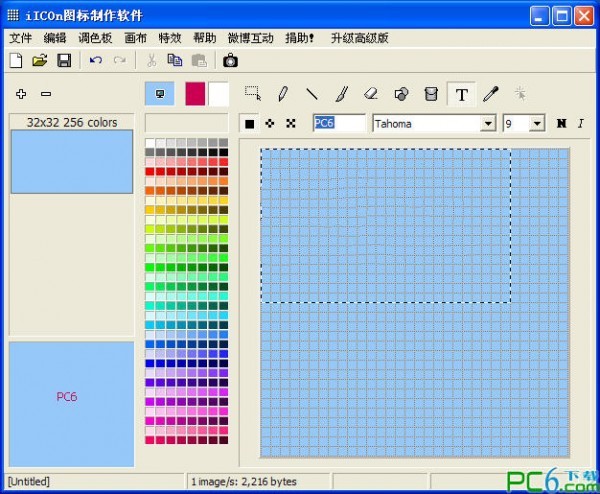The image size is (600, 494).
Task: Open the 微博互动 menu
Action: 250,38
